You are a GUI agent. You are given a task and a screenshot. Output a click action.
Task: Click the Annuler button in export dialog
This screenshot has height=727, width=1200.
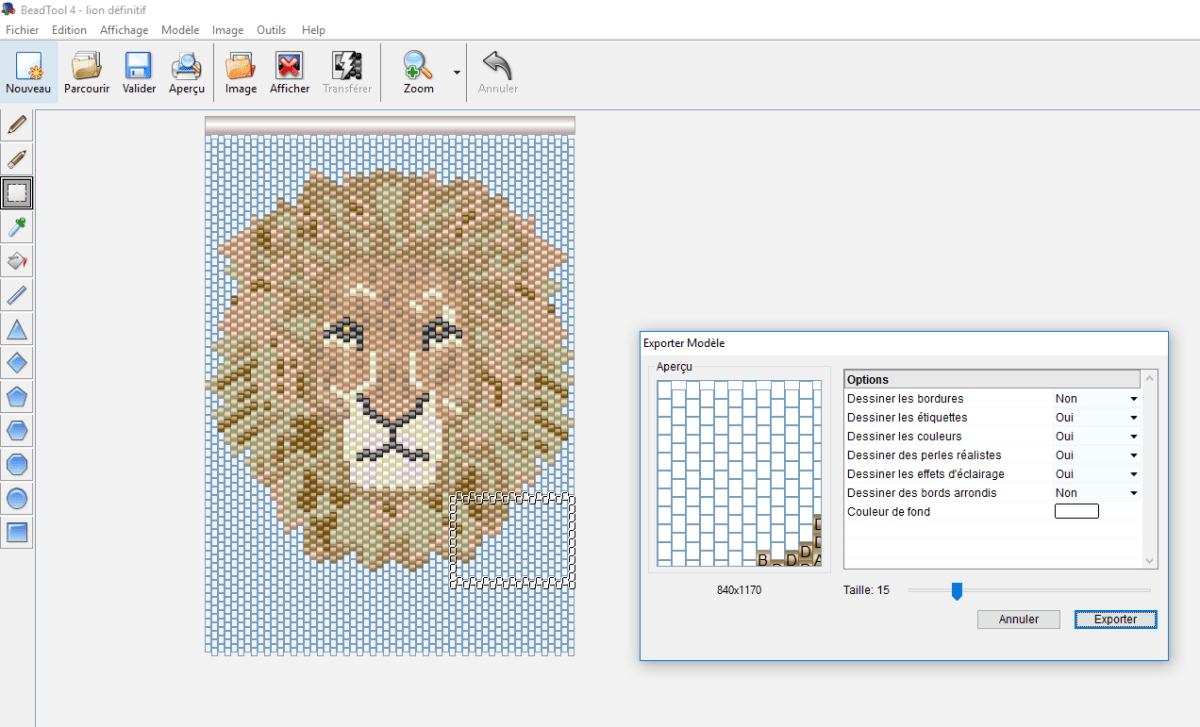[1018, 619]
